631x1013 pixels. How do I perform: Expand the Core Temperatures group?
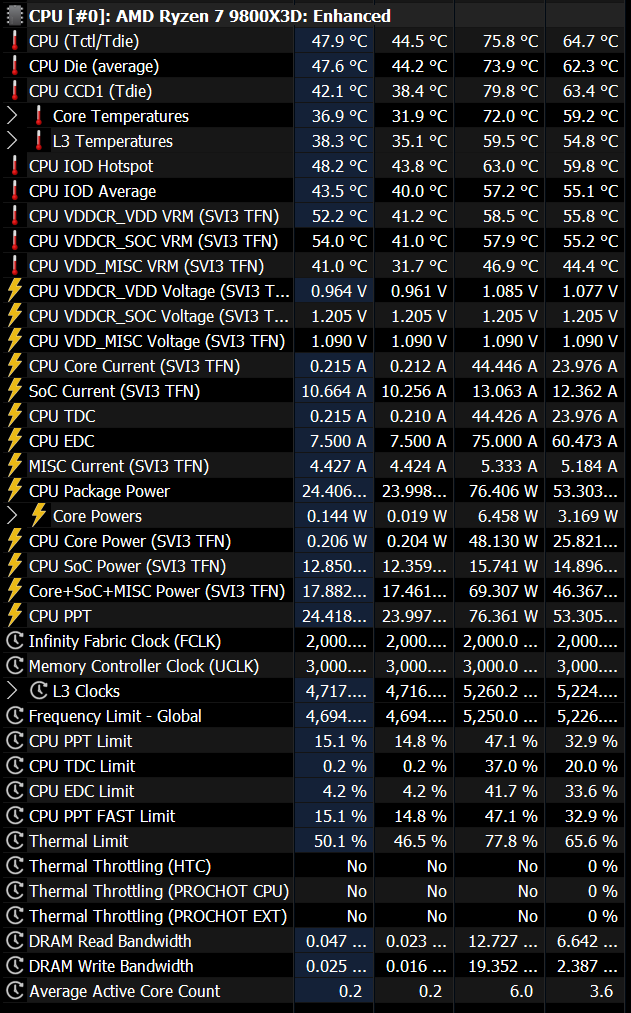(12, 116)
